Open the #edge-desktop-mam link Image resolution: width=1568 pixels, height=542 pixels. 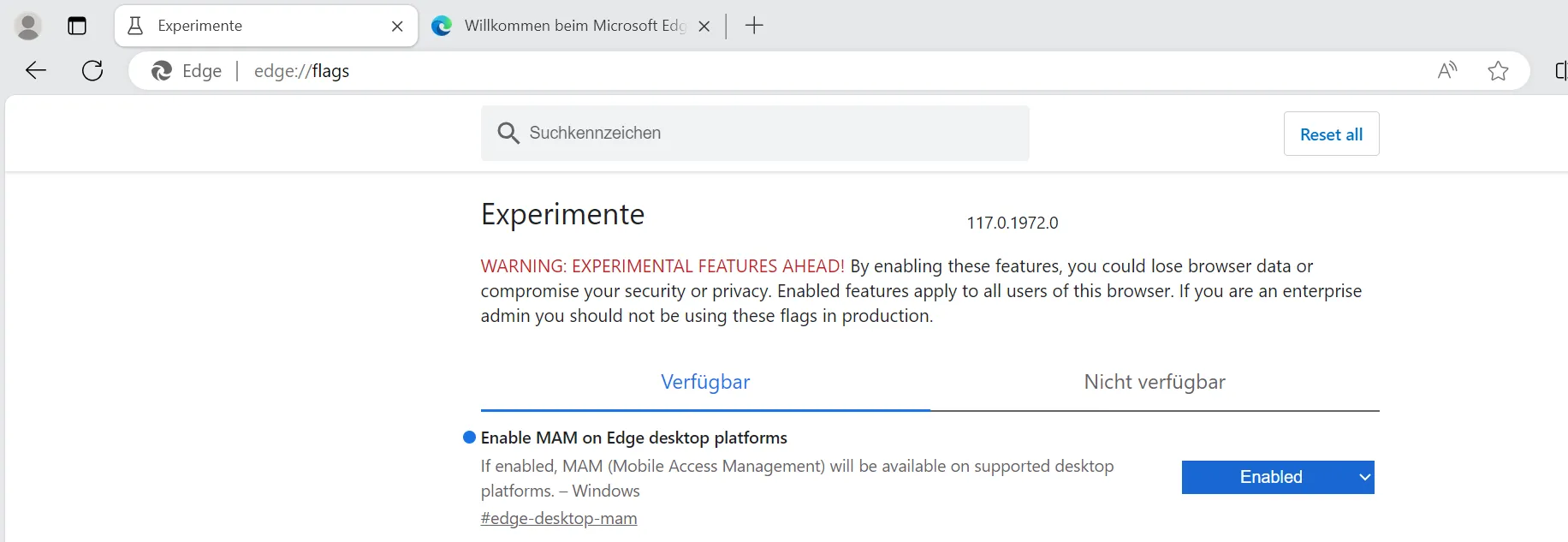(559, 518)
